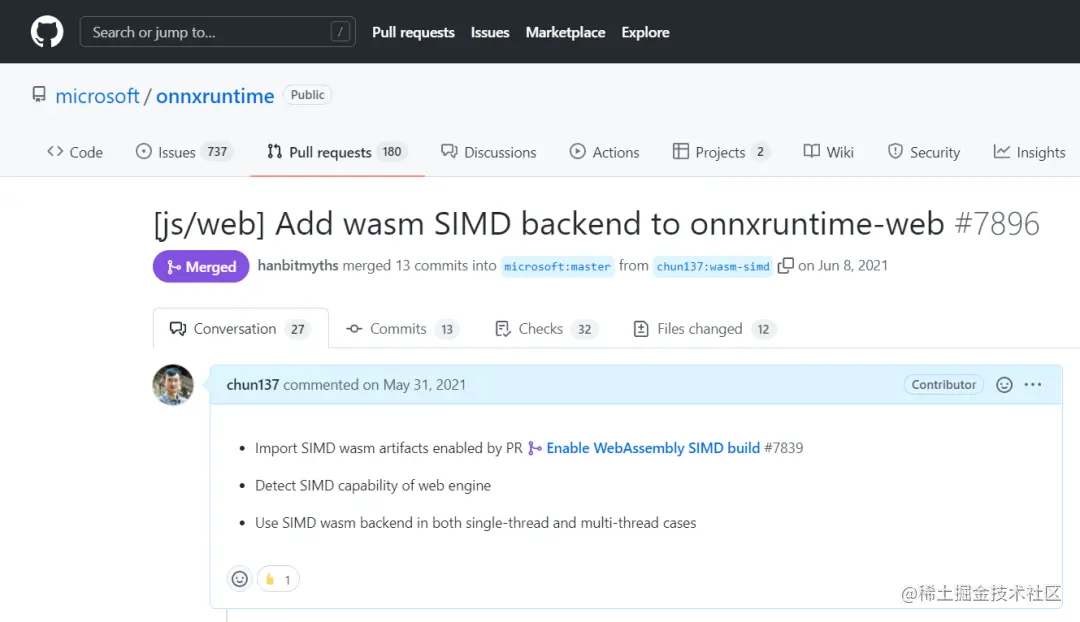Select the Conversation tab
The height and width of the screenshot is (622, 1080).
coord(240,329)
